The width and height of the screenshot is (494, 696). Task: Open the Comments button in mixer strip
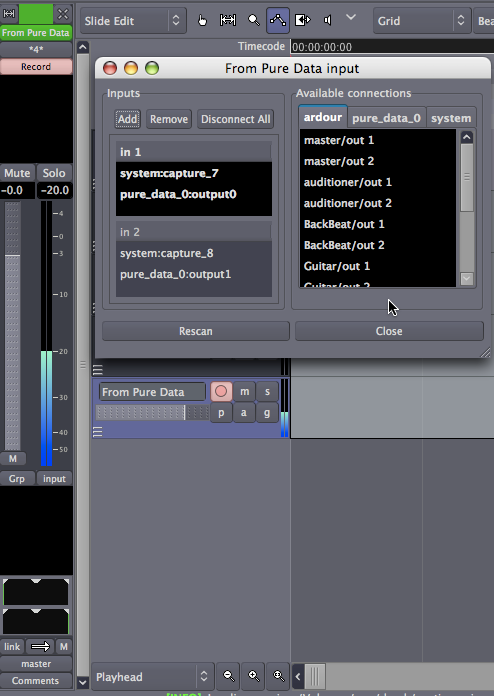coord(36,680)
